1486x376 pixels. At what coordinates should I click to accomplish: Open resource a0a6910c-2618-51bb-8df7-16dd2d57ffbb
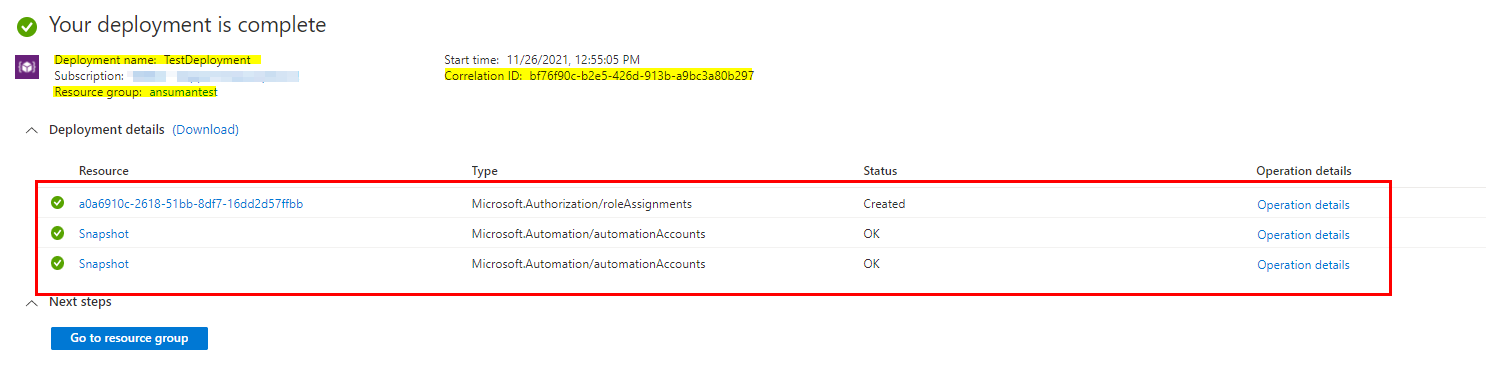point(191,204)
